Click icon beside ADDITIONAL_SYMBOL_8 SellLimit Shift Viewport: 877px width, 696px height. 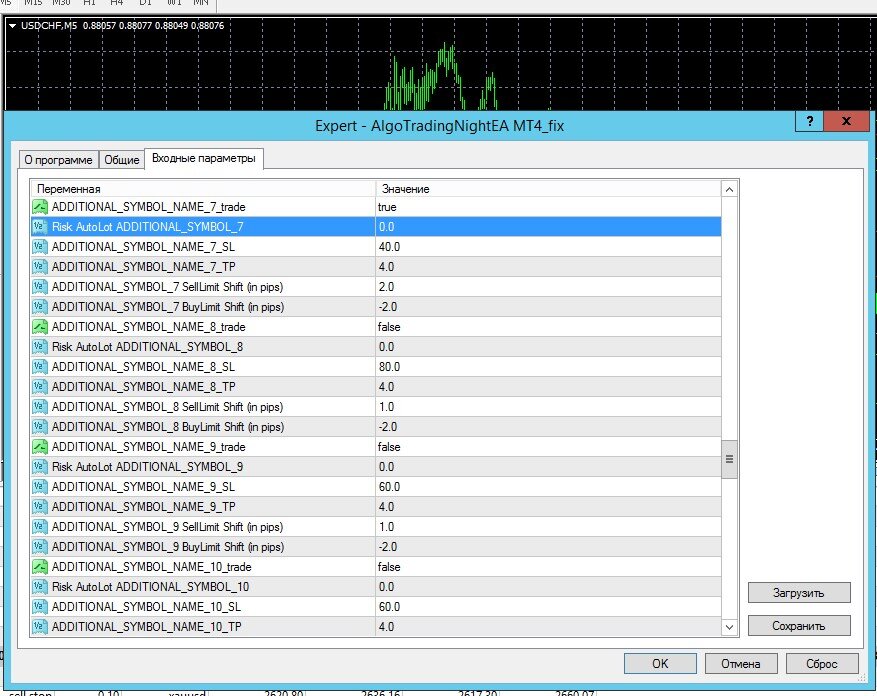pos(40,407)
